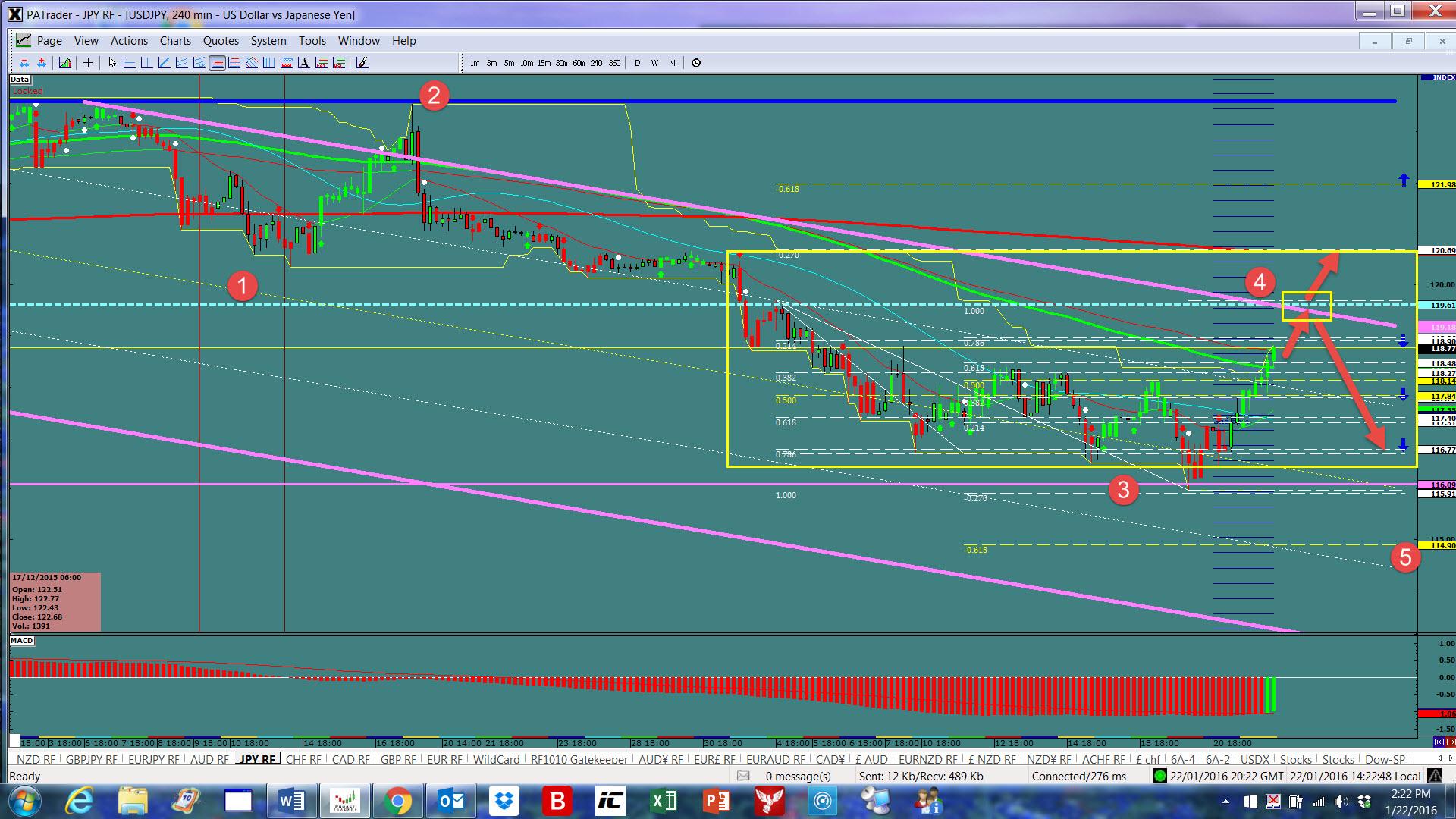The width and height of the screenshot is (1456, 819).
Task: Open the System menu
Action: coord(268,41)
